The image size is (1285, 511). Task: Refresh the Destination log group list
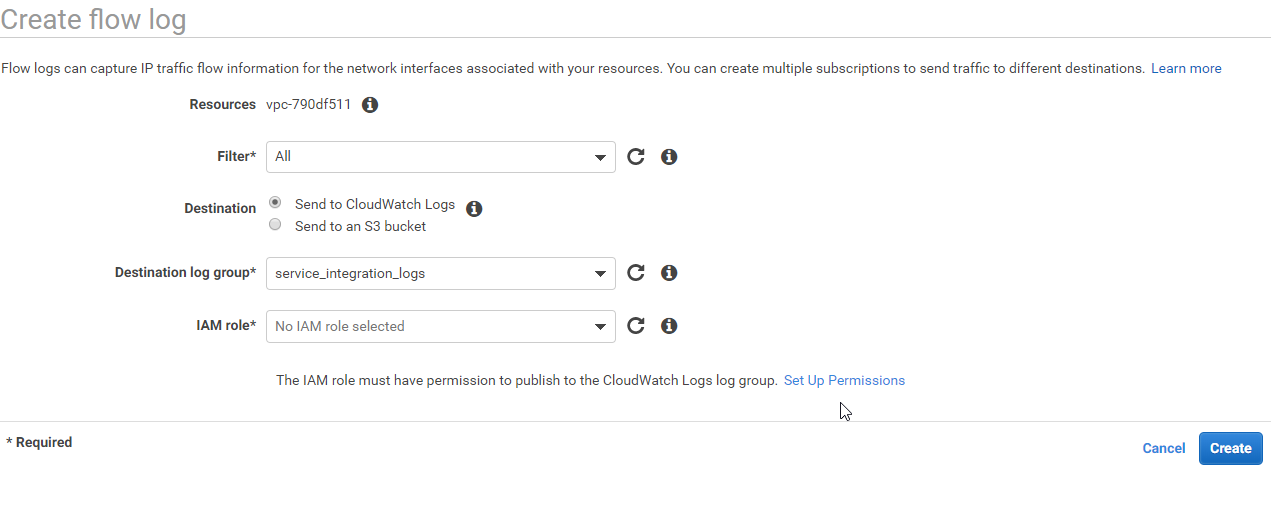click(635, 273)
